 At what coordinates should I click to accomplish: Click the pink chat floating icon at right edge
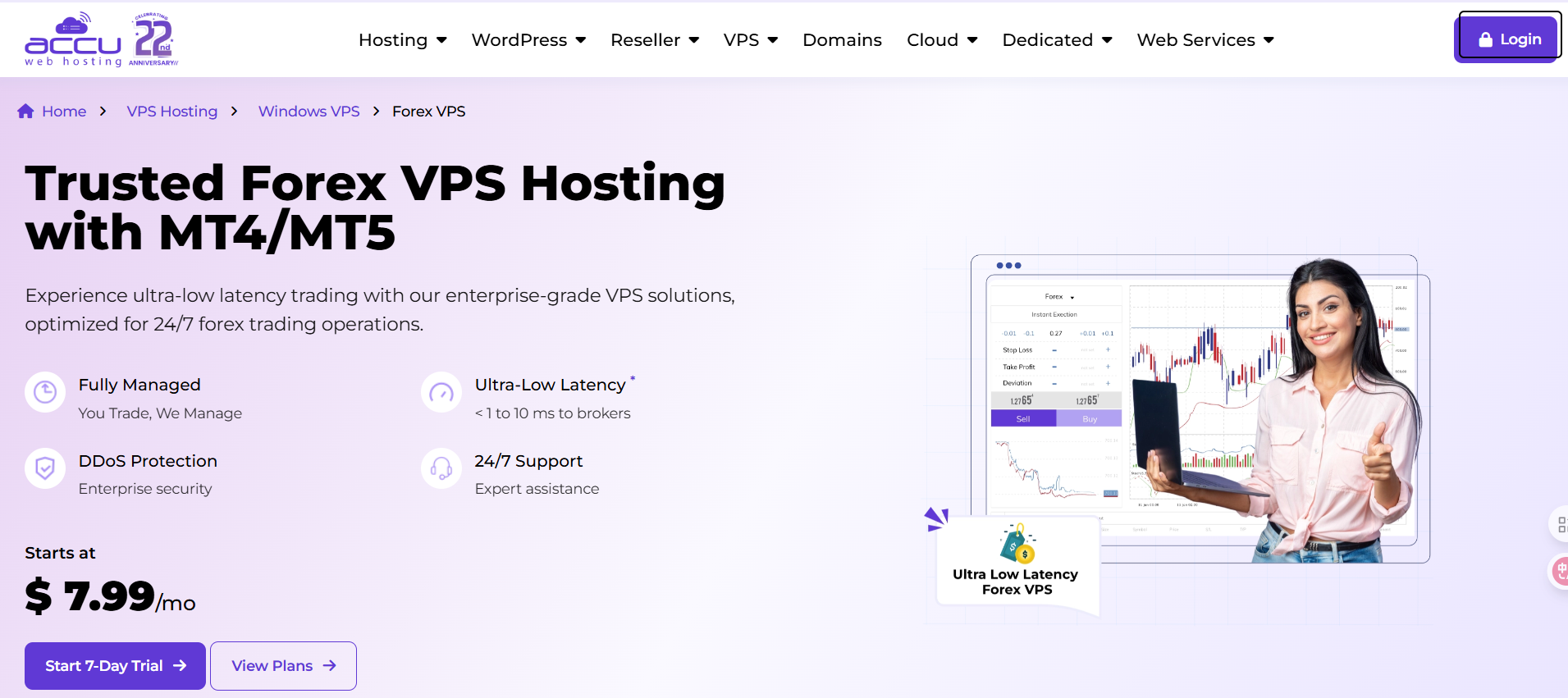pyautogui.click(x=1559, y=571)
